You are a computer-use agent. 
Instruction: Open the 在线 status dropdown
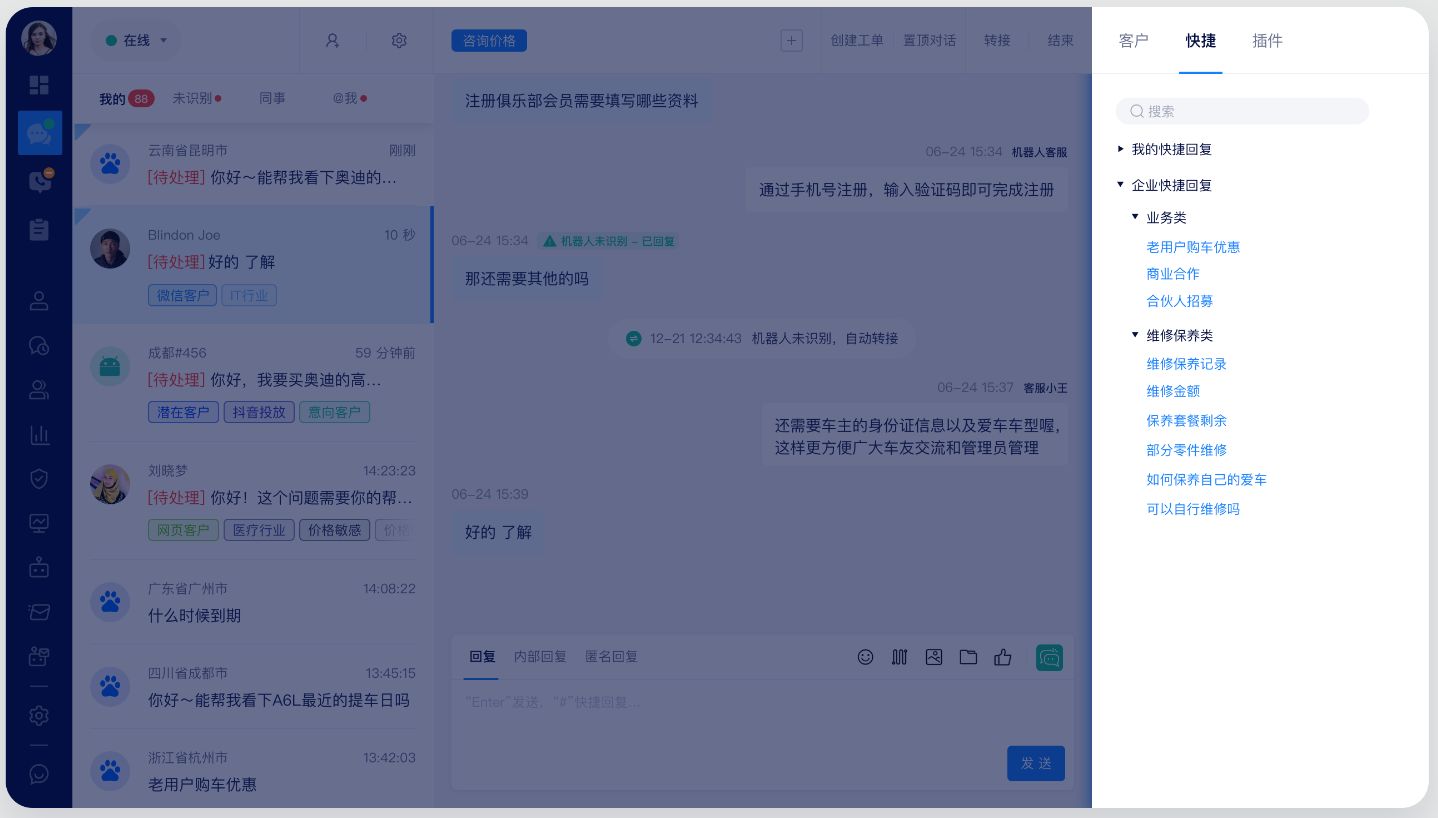pos(137,41)
